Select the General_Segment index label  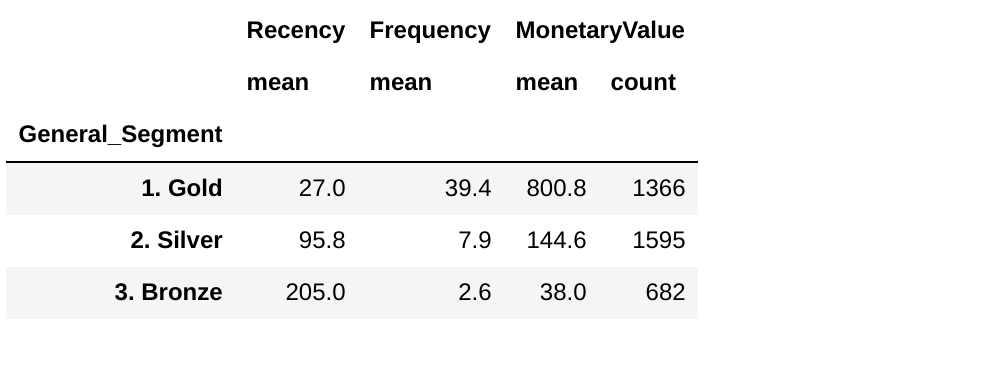[121, 135]
